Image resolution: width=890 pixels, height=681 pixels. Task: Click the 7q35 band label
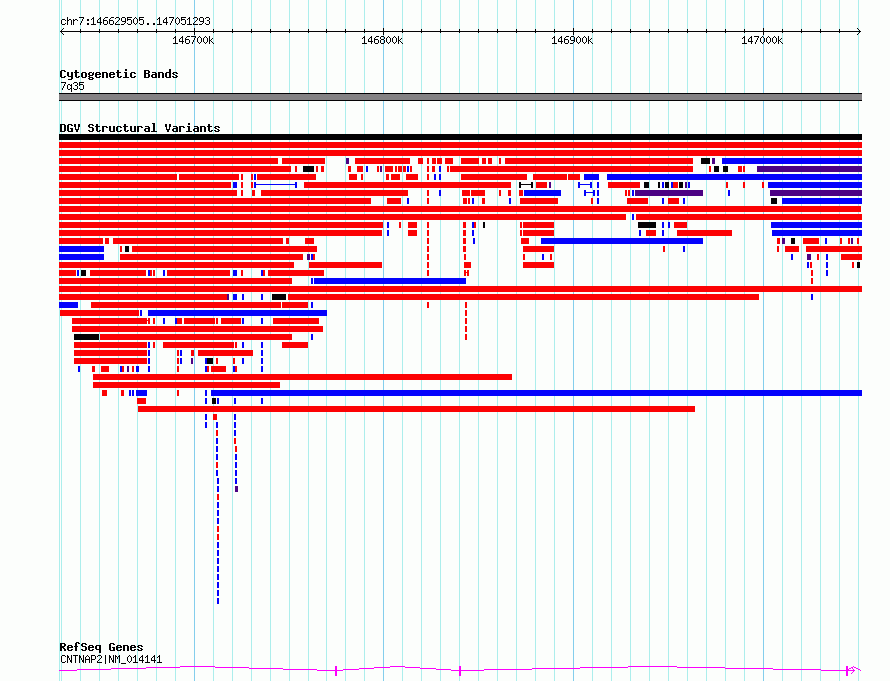[x=72, y=86]
